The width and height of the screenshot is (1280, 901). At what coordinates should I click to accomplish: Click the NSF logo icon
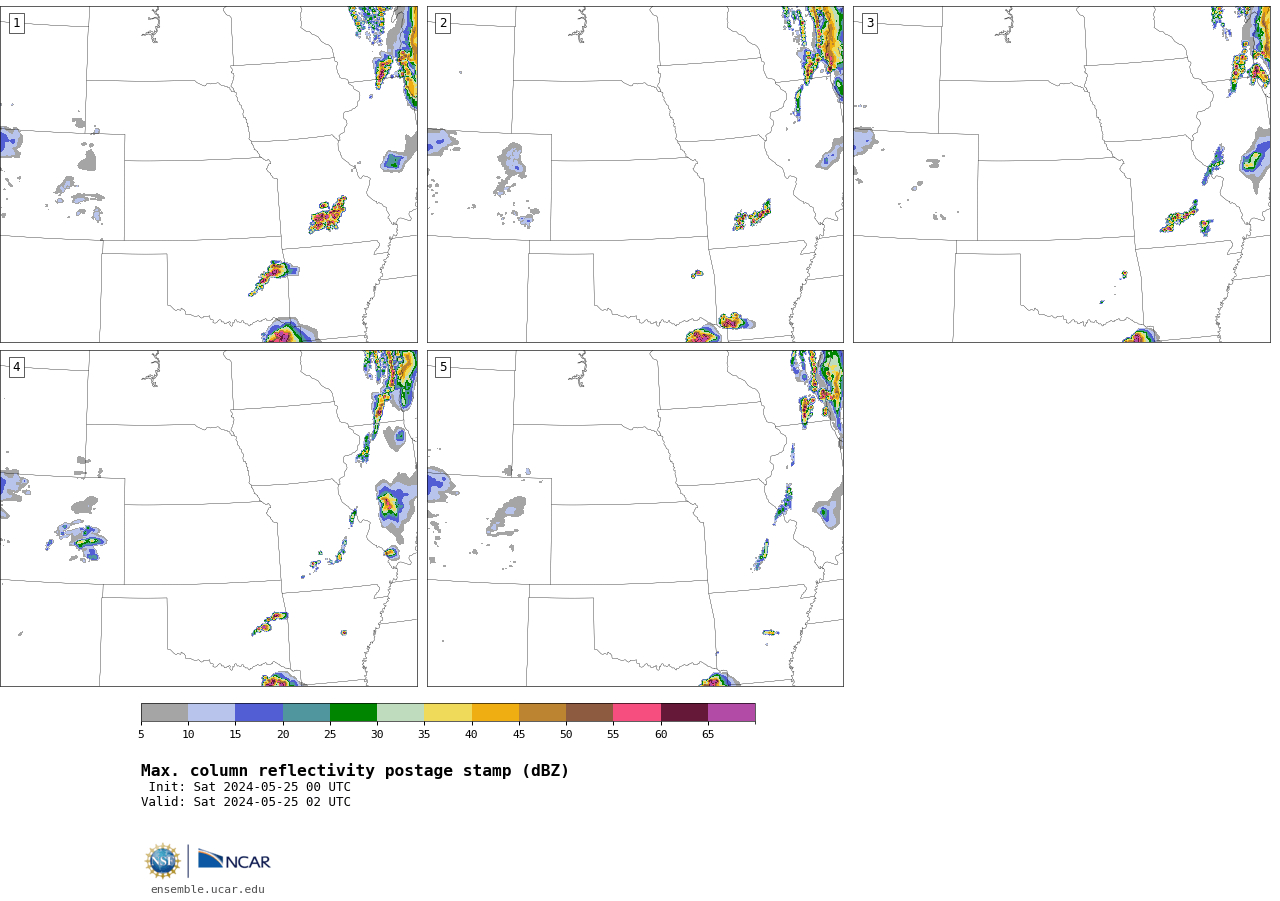(x=163, y=861)
